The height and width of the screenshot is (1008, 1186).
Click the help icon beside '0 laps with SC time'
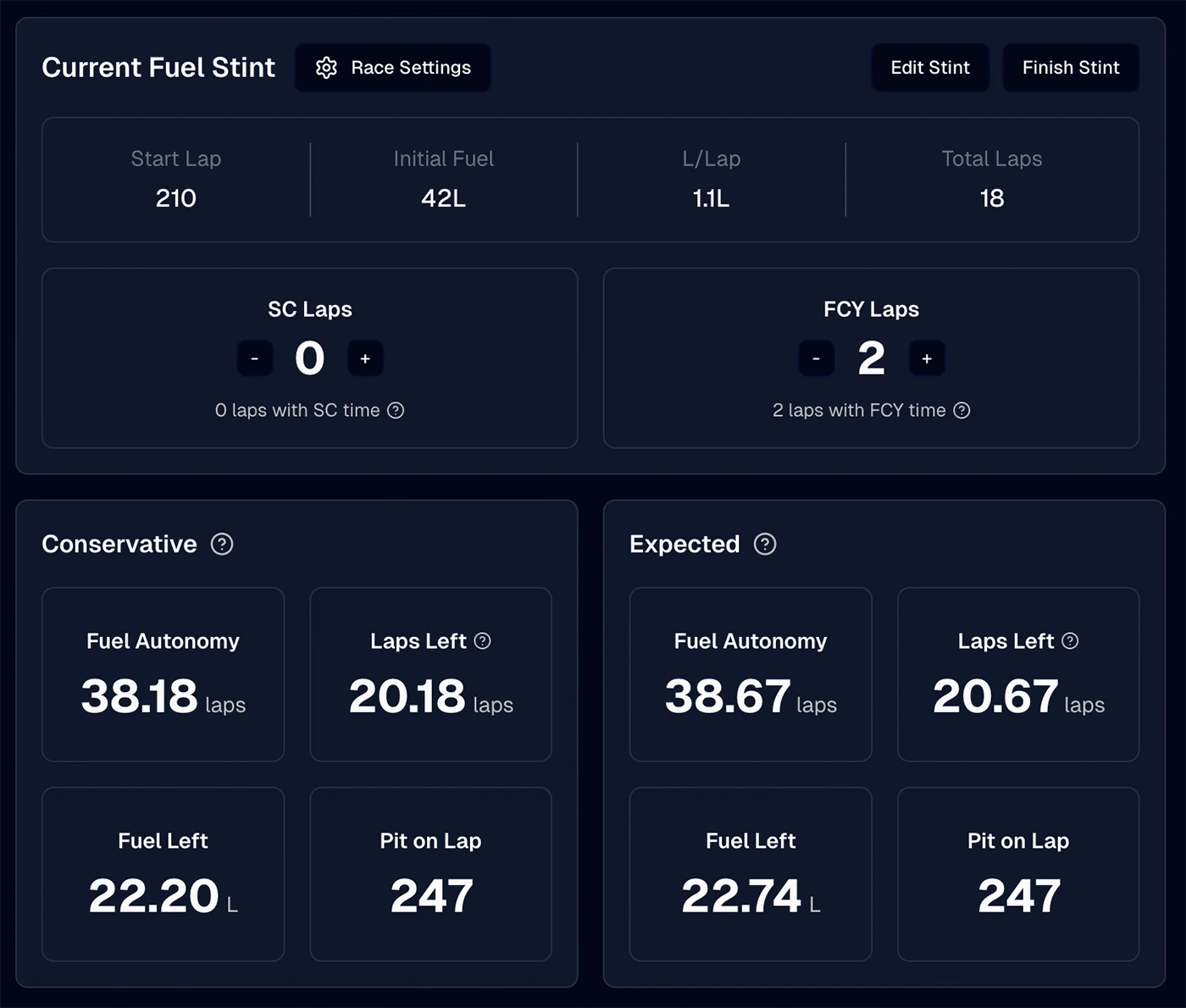(396, 410)
